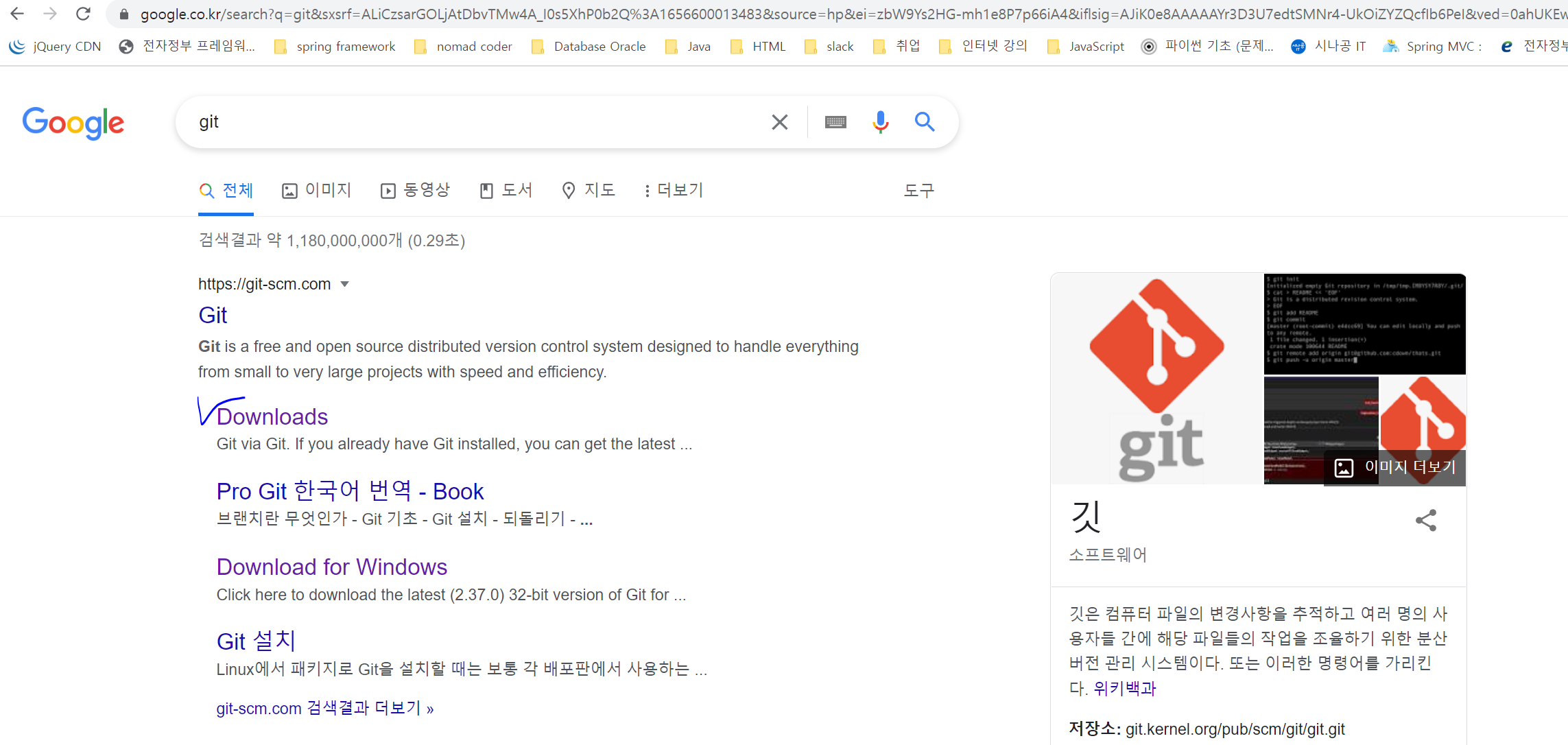Switch to 동영상 videos tab
1568x745 pixels.
click(x=416, y=190)
